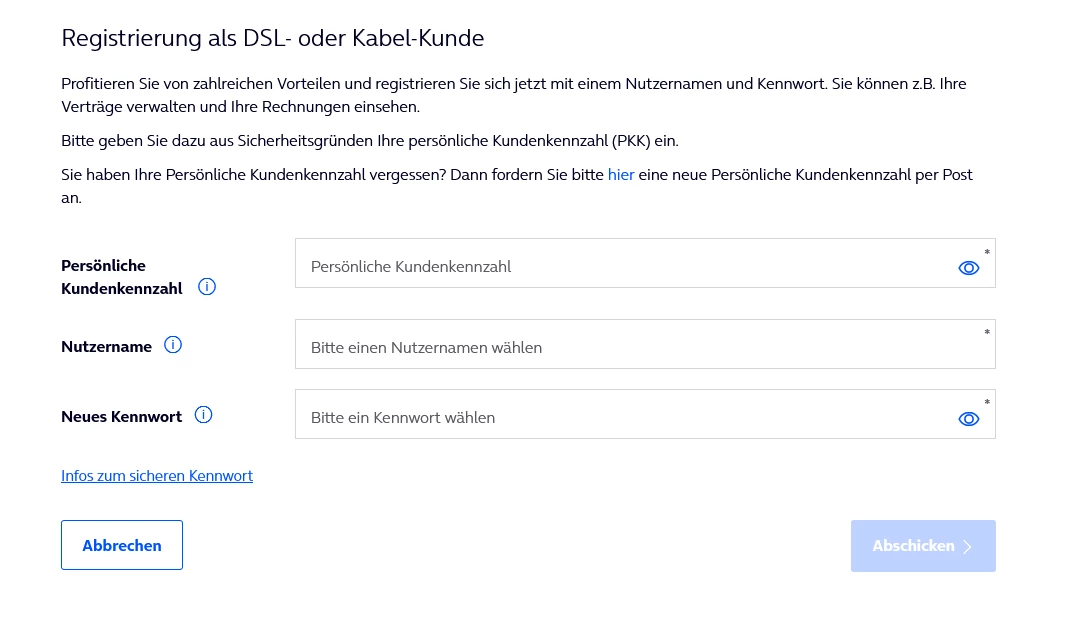This screenshot has height=632, width=1082.
Task: Click info icon beside Persönliche Kundenkennzahl label
Action: pos(207,287)
